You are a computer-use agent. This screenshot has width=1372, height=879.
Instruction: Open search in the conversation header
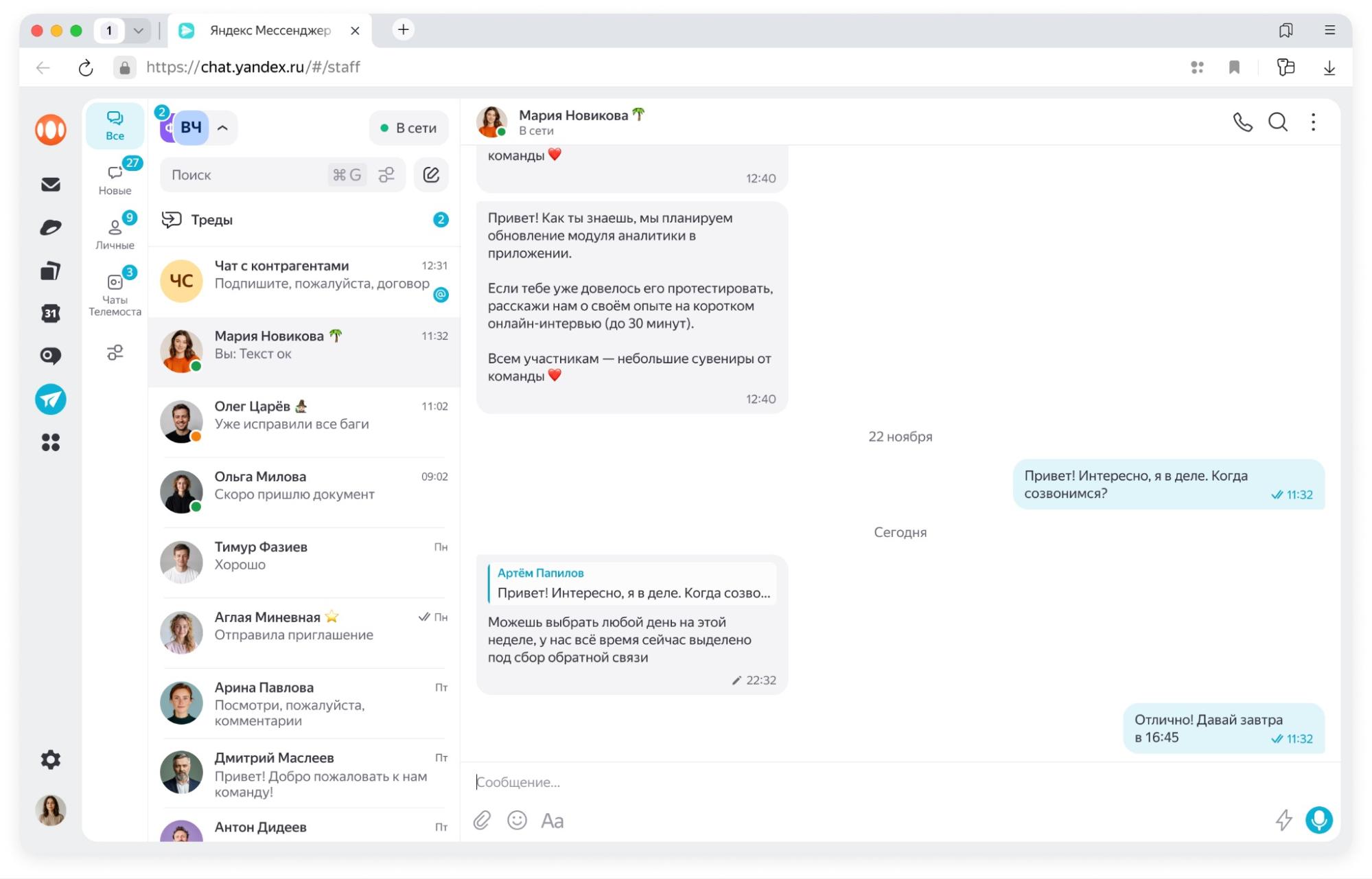click(1277, 122)
